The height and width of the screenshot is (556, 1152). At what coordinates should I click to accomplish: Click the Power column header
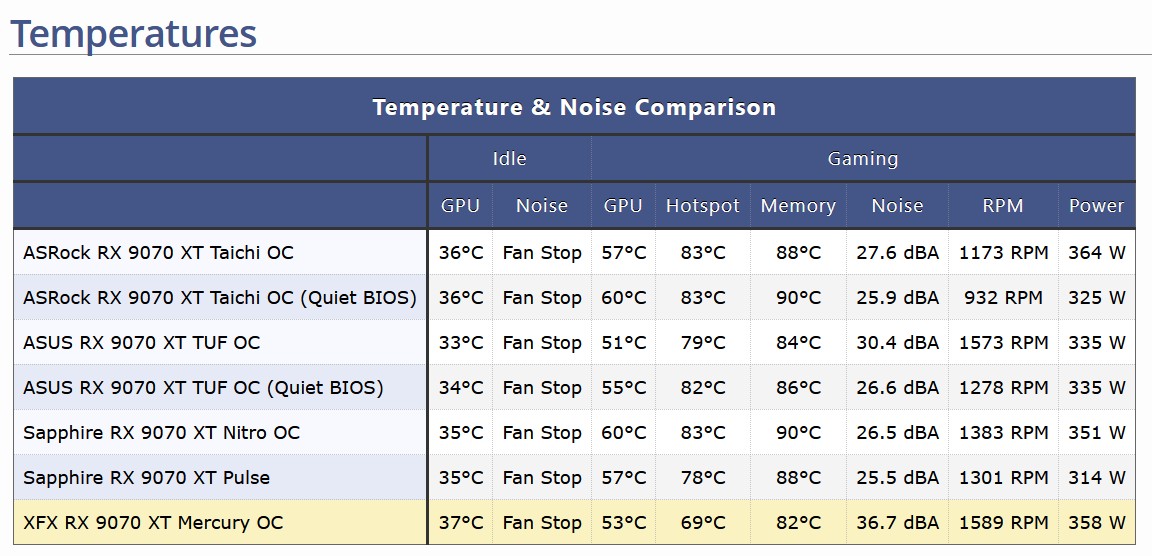(1096, 206)
